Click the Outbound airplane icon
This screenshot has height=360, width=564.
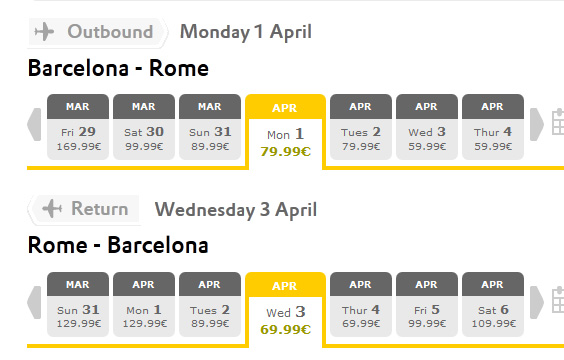pyautogui.click(x=44, y=32)
